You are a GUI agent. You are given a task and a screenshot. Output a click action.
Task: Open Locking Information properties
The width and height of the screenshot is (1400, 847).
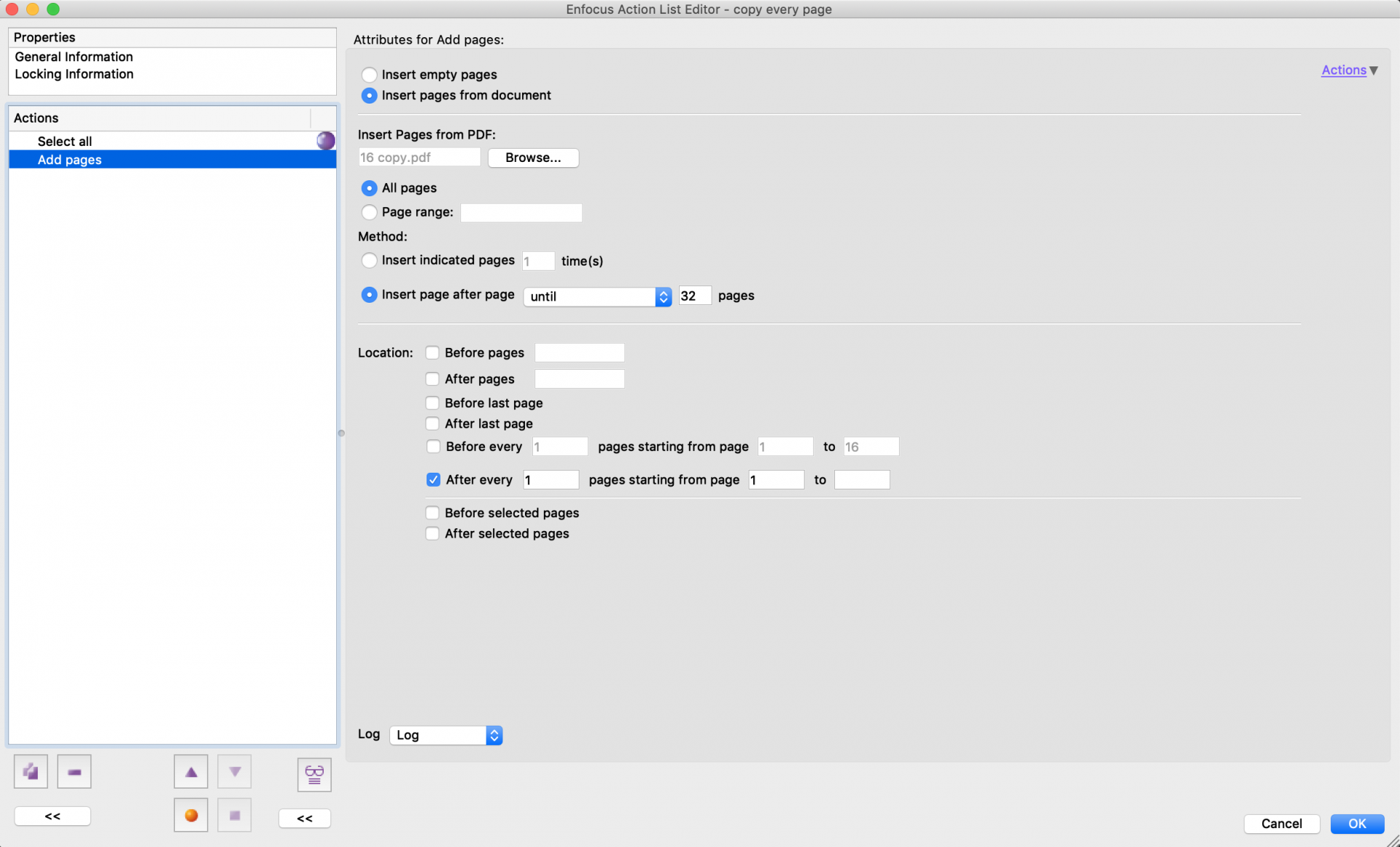(x=74, y=74)
